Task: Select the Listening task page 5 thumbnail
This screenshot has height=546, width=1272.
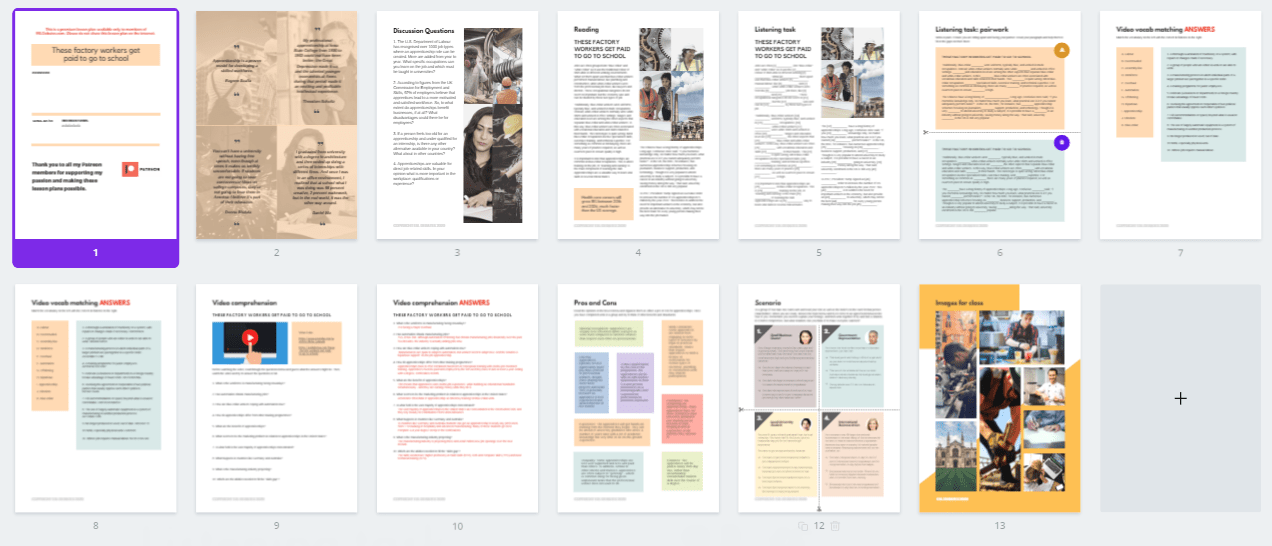Action: (x=819, y=125)
